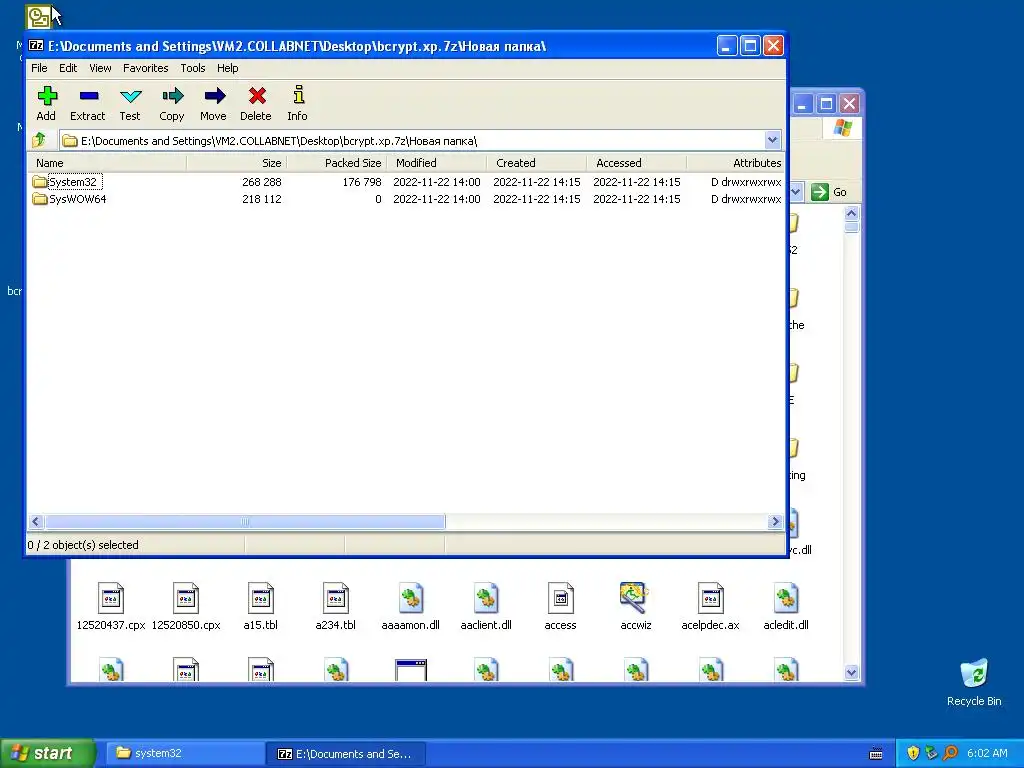Viewport: 1024px width, 768px height.
Task: Open the Tools menu
Action: coord(193,68)
